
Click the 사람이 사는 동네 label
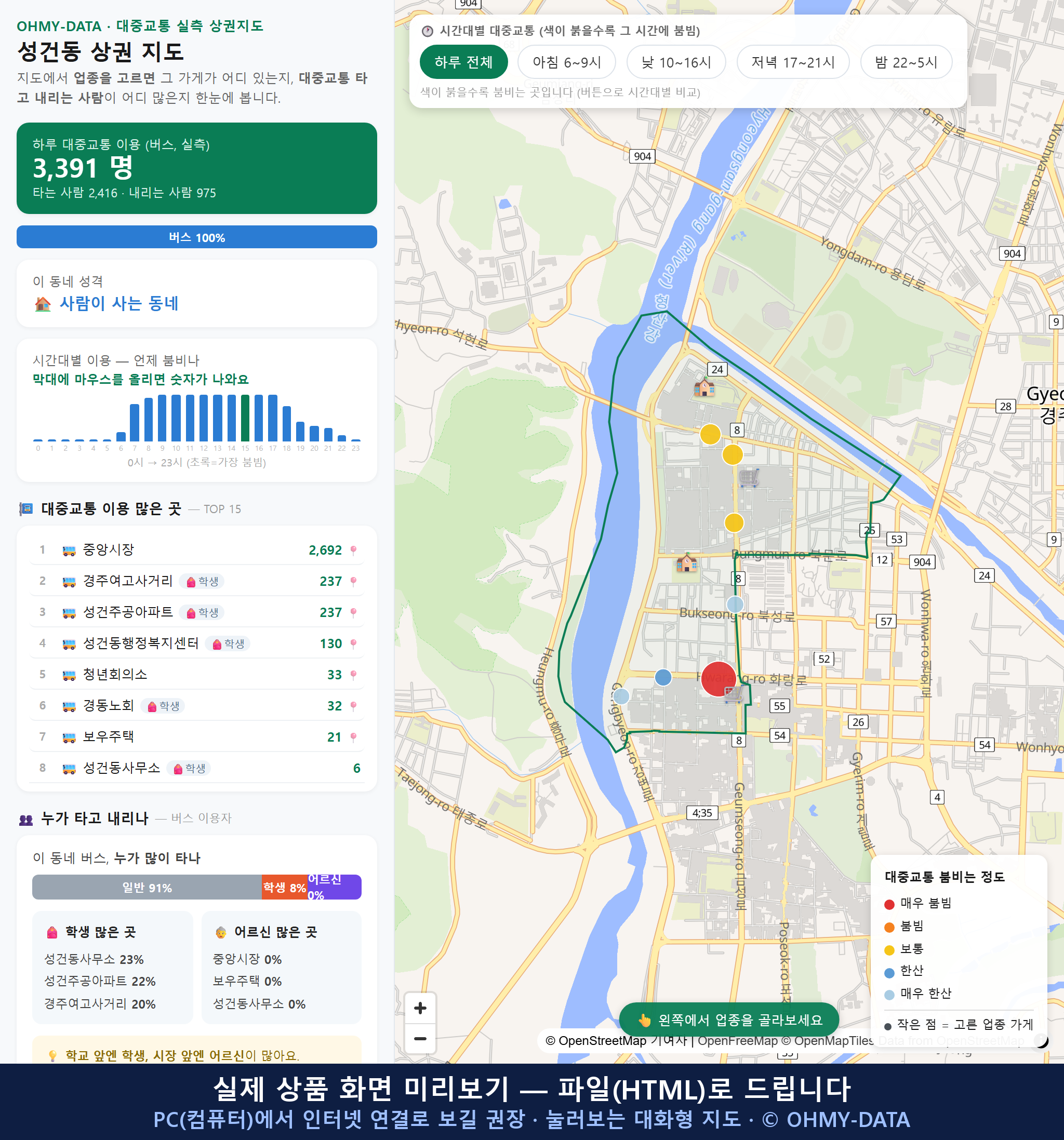point(119,303)
